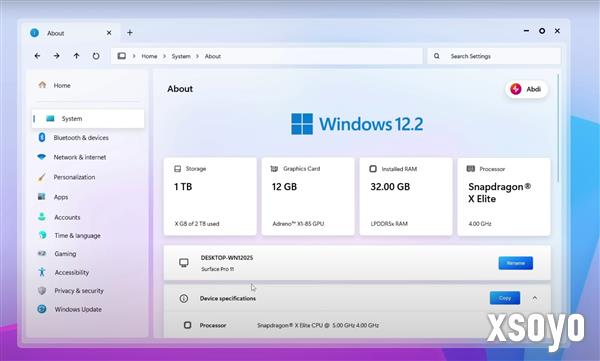The height and width of the screenshot is (361, 600).
Task: Select the About tab
Action: click(x=71, y=33)
